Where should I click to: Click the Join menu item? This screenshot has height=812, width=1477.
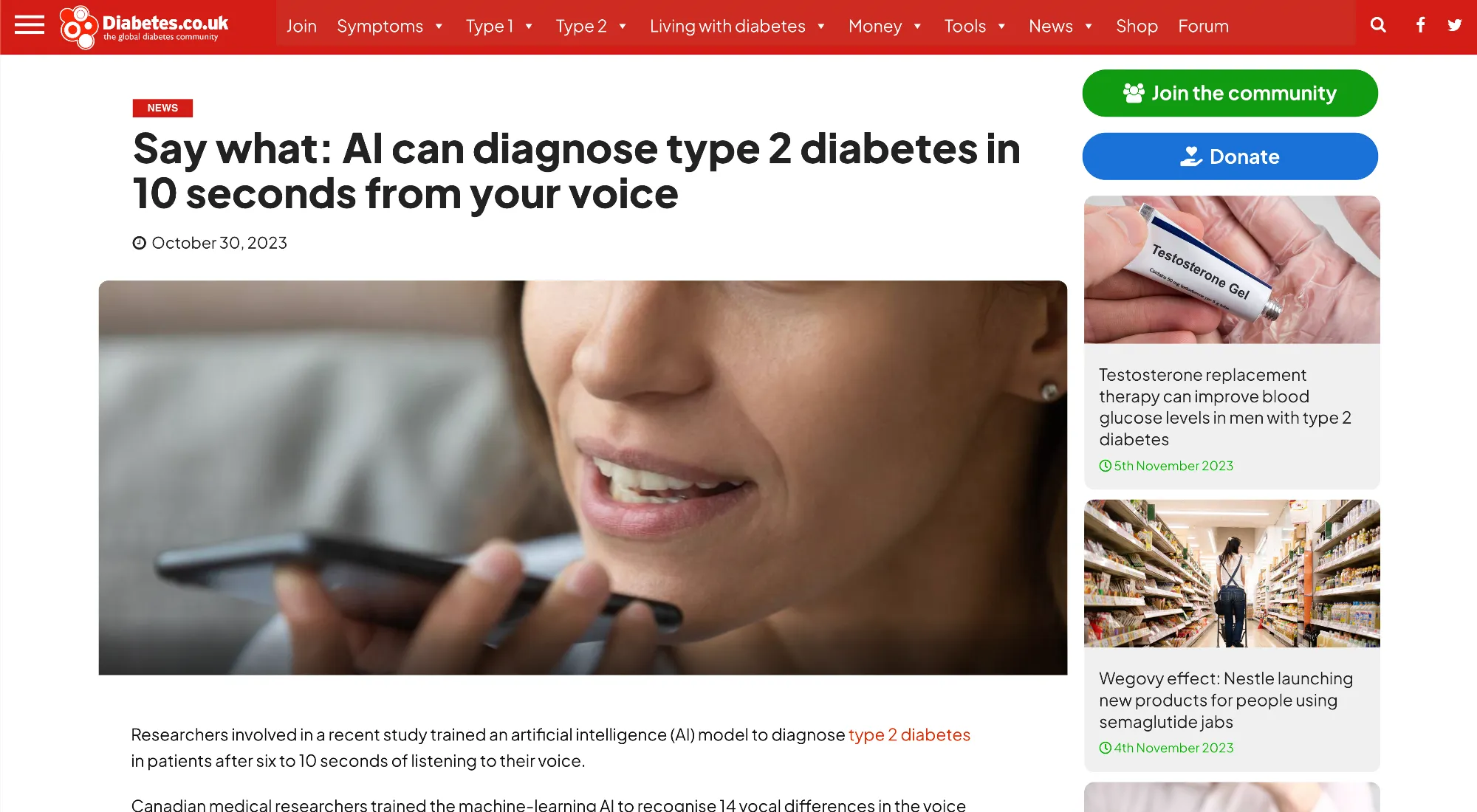(x=301, y=27)
